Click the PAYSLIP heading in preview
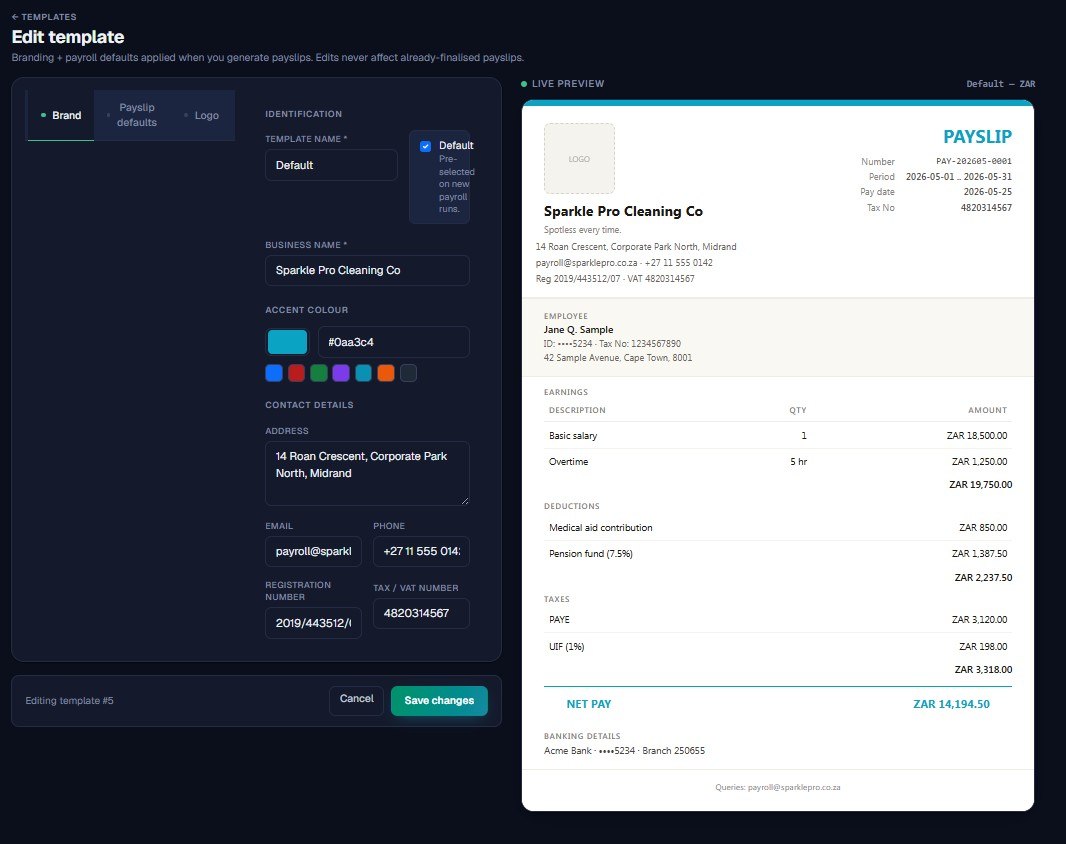 pos(977,137)
